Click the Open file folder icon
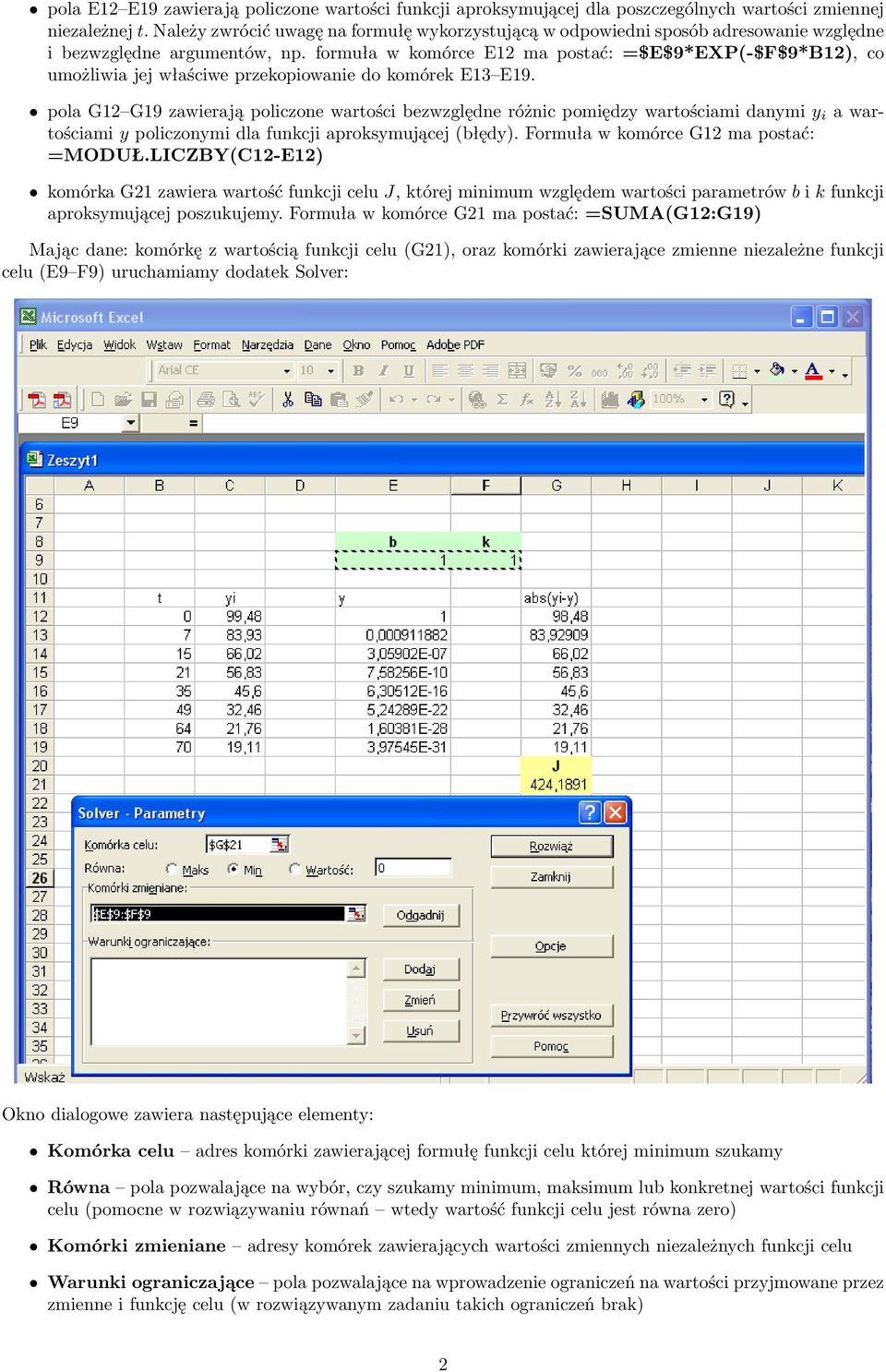The image size is (886, 1372). pyautogui.click(x=123, y=399)
